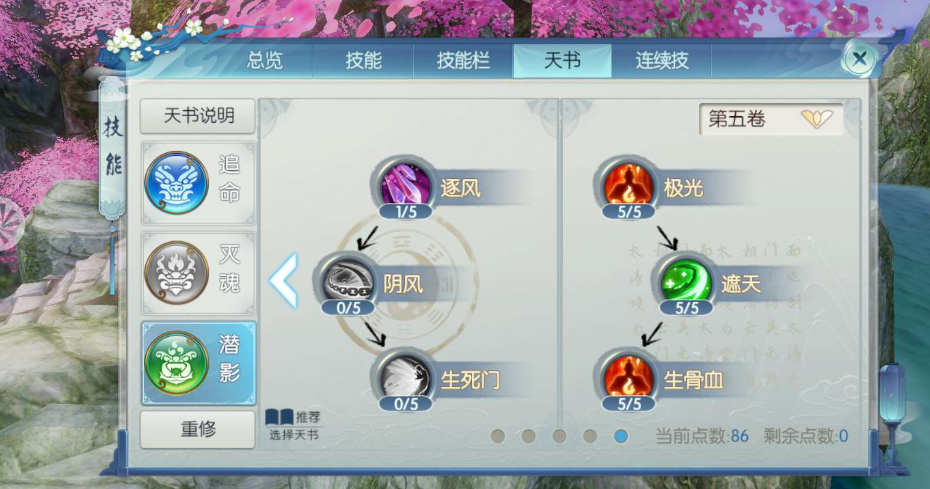Switch to the 技能栏 tab

point(463,60)
